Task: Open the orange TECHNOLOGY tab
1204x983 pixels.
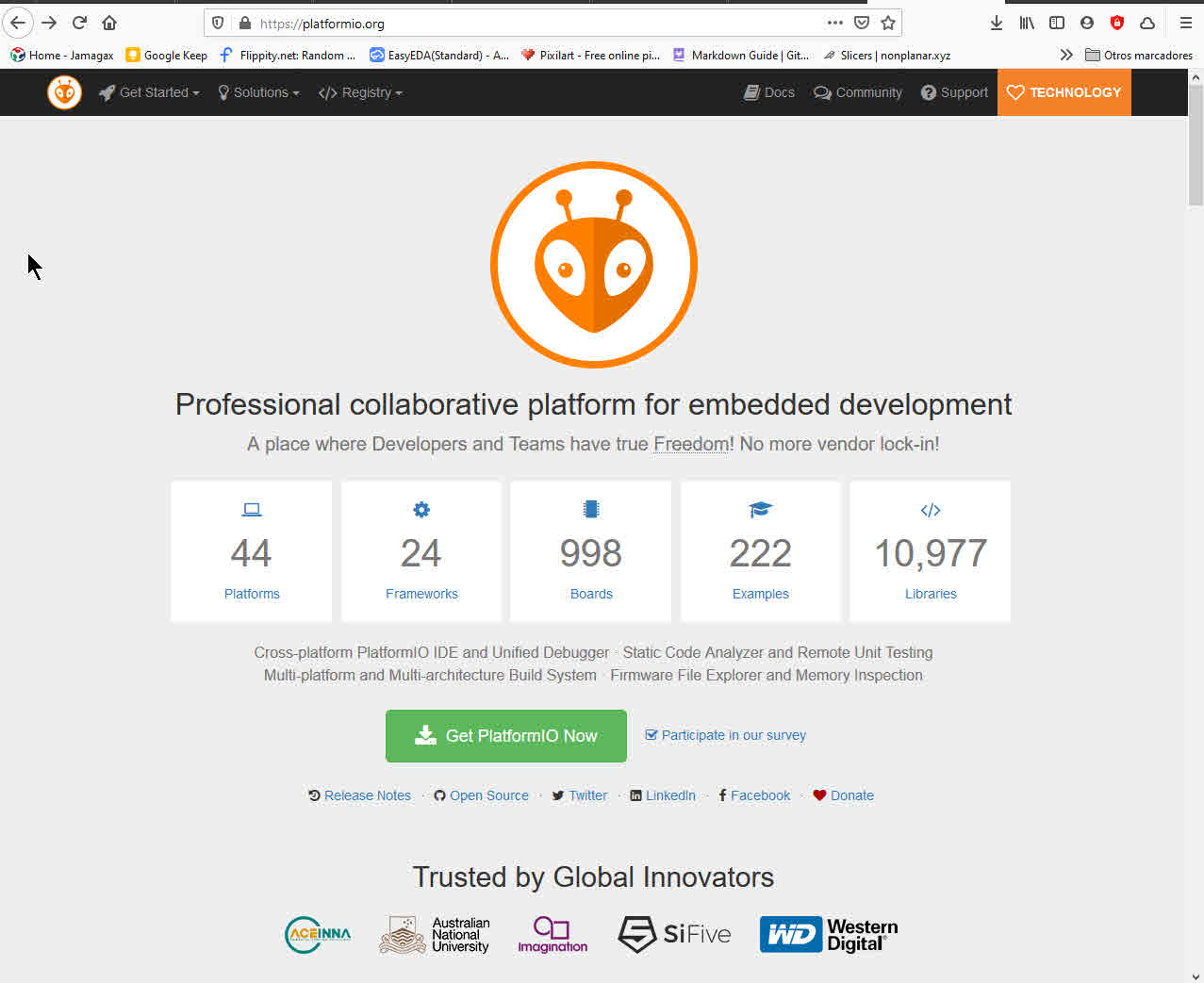Action: [1064, 92]
